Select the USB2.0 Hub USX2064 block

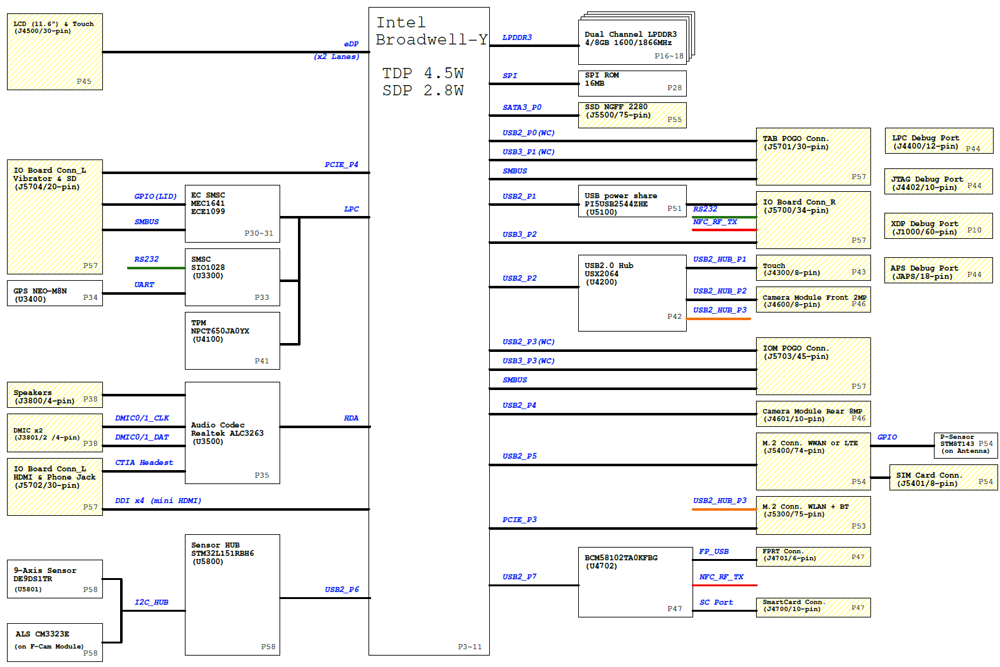point(633,293)
